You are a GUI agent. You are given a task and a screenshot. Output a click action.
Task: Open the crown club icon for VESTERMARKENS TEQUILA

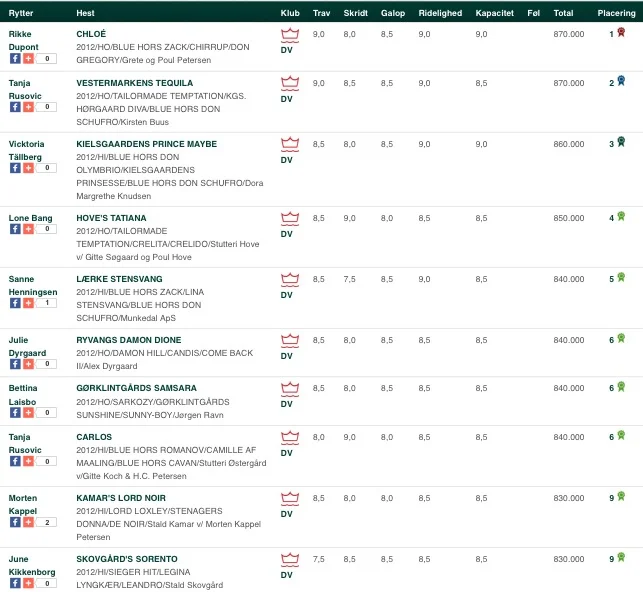290,84
